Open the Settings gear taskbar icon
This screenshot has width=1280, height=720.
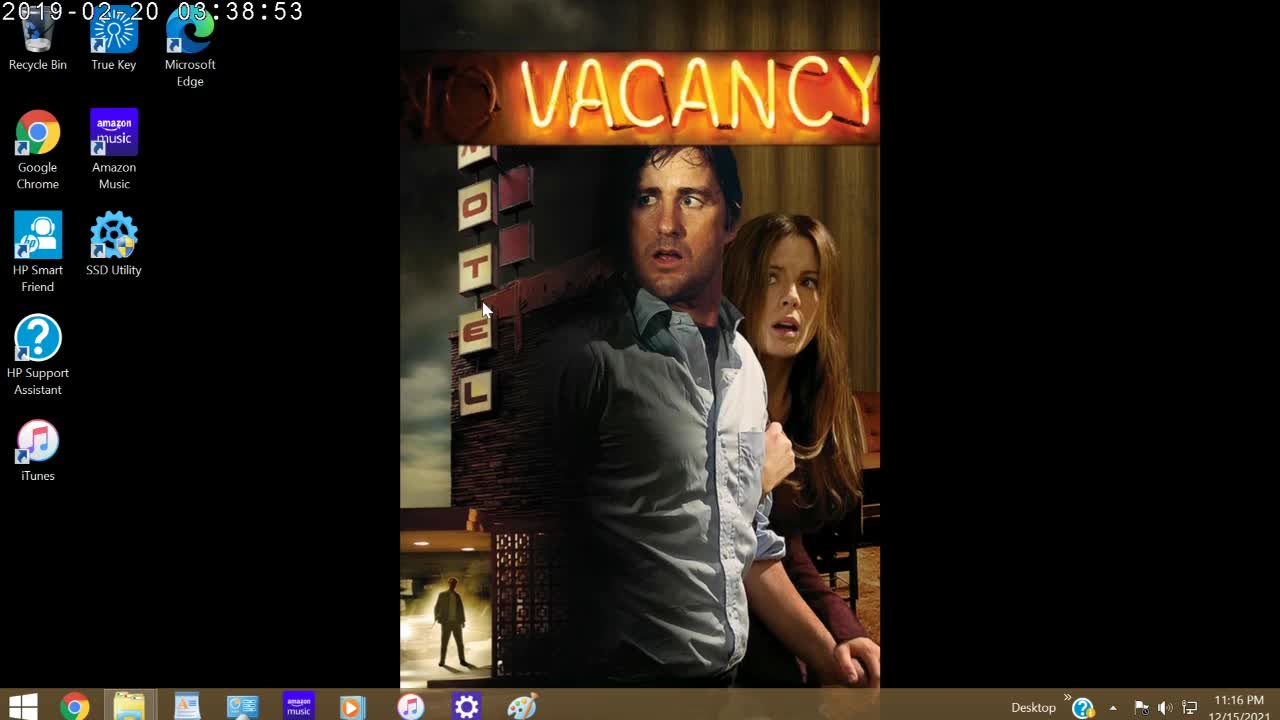pyautogui.click(x=467, y=707)
